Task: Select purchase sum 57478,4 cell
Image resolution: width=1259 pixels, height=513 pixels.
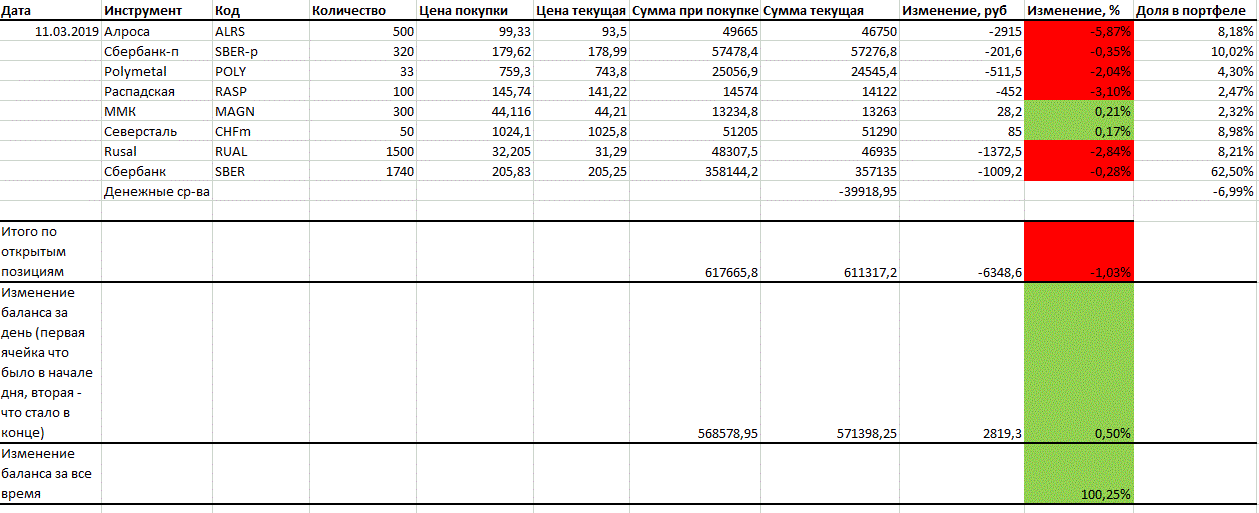Action: click(x=695, y=51)
